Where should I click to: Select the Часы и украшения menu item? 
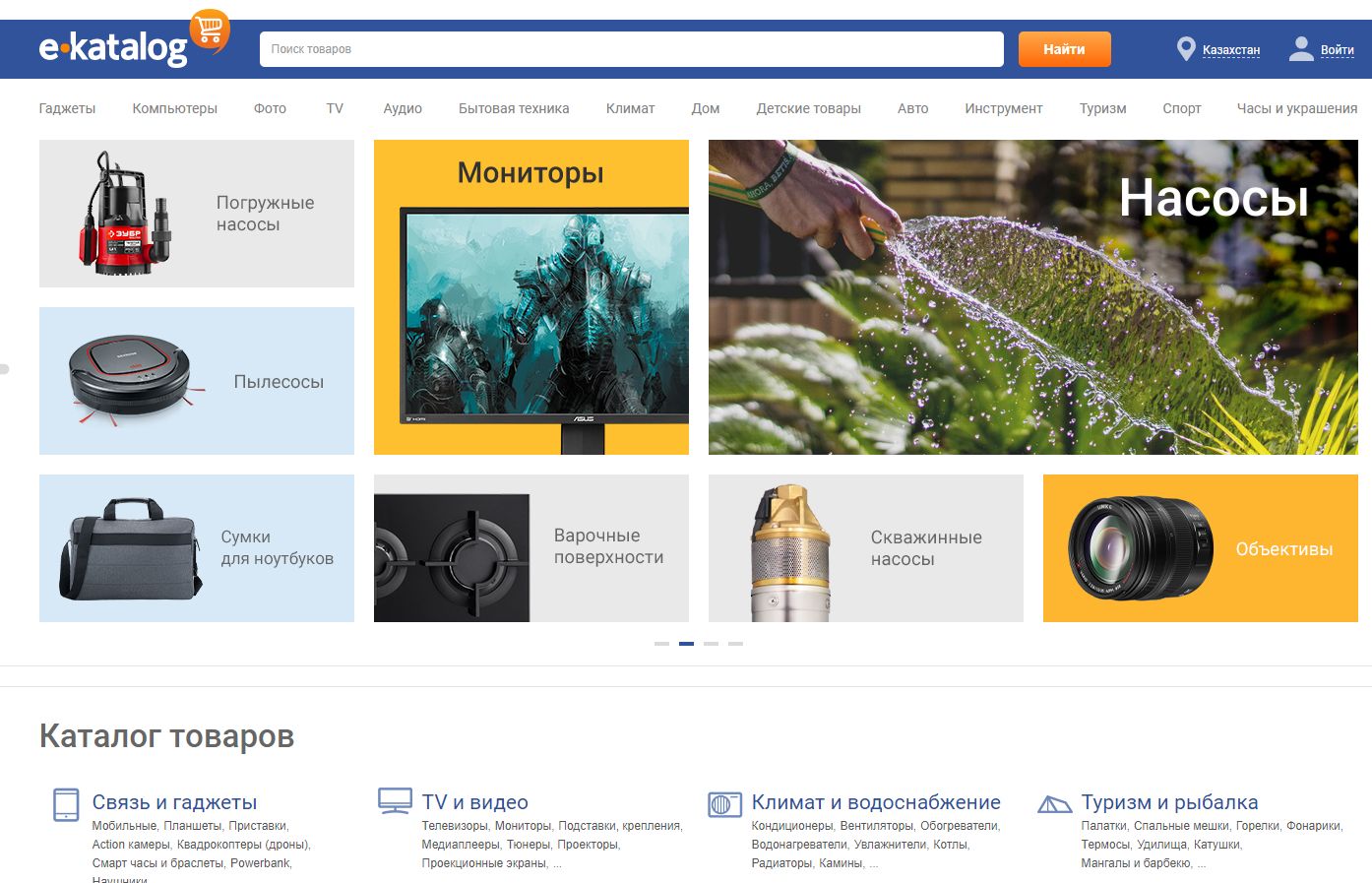[x=1296, y=108]
